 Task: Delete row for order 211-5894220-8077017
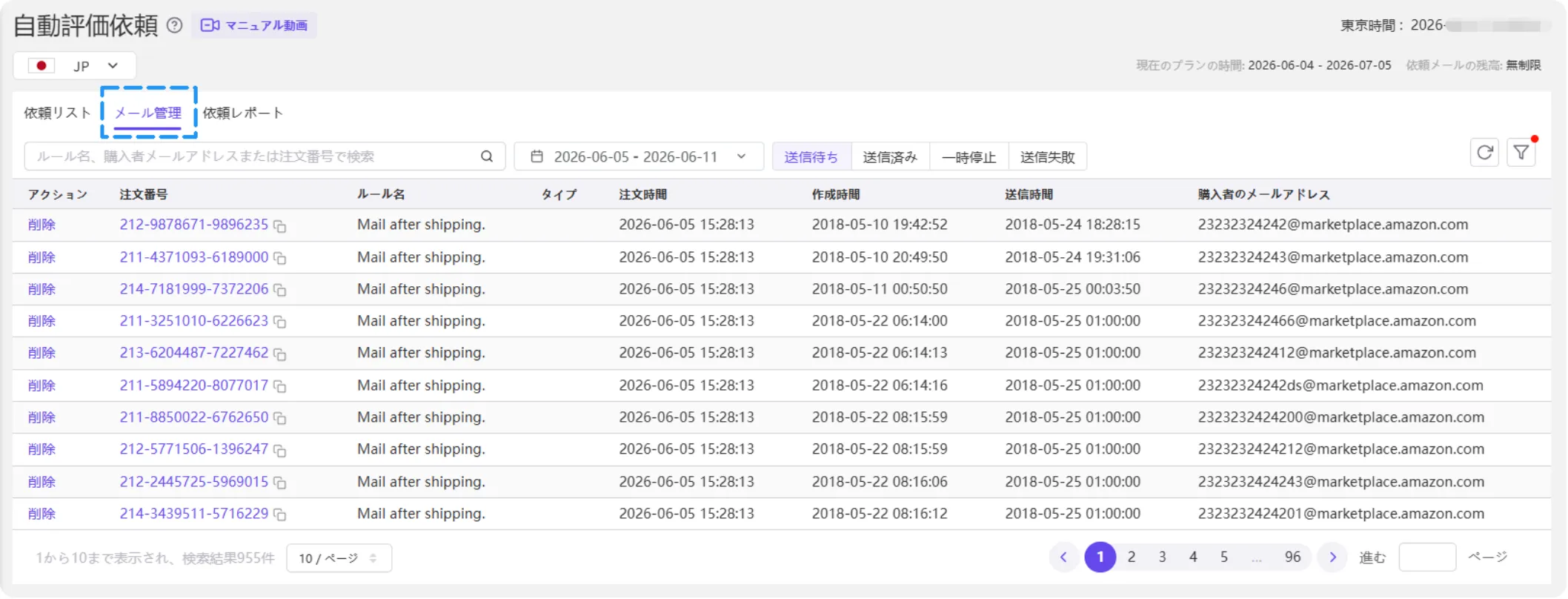(x=42, y=385)
